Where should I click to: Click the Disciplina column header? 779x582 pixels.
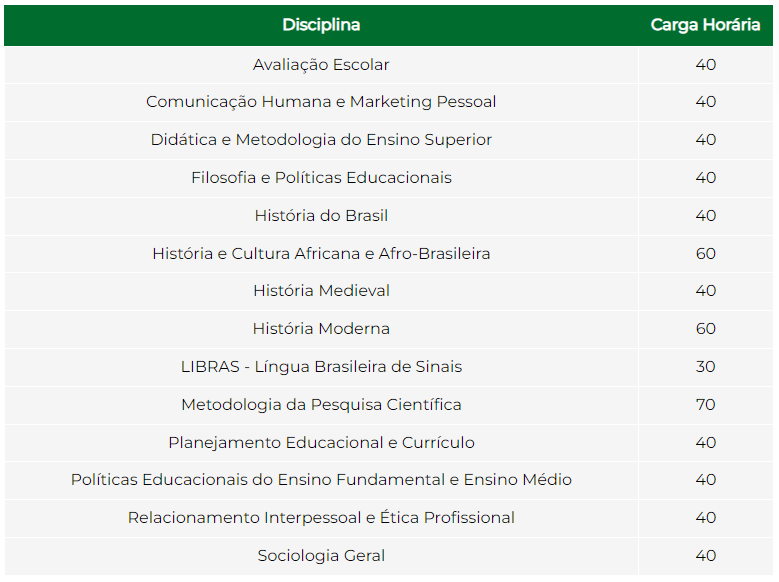tap(321, 25)
